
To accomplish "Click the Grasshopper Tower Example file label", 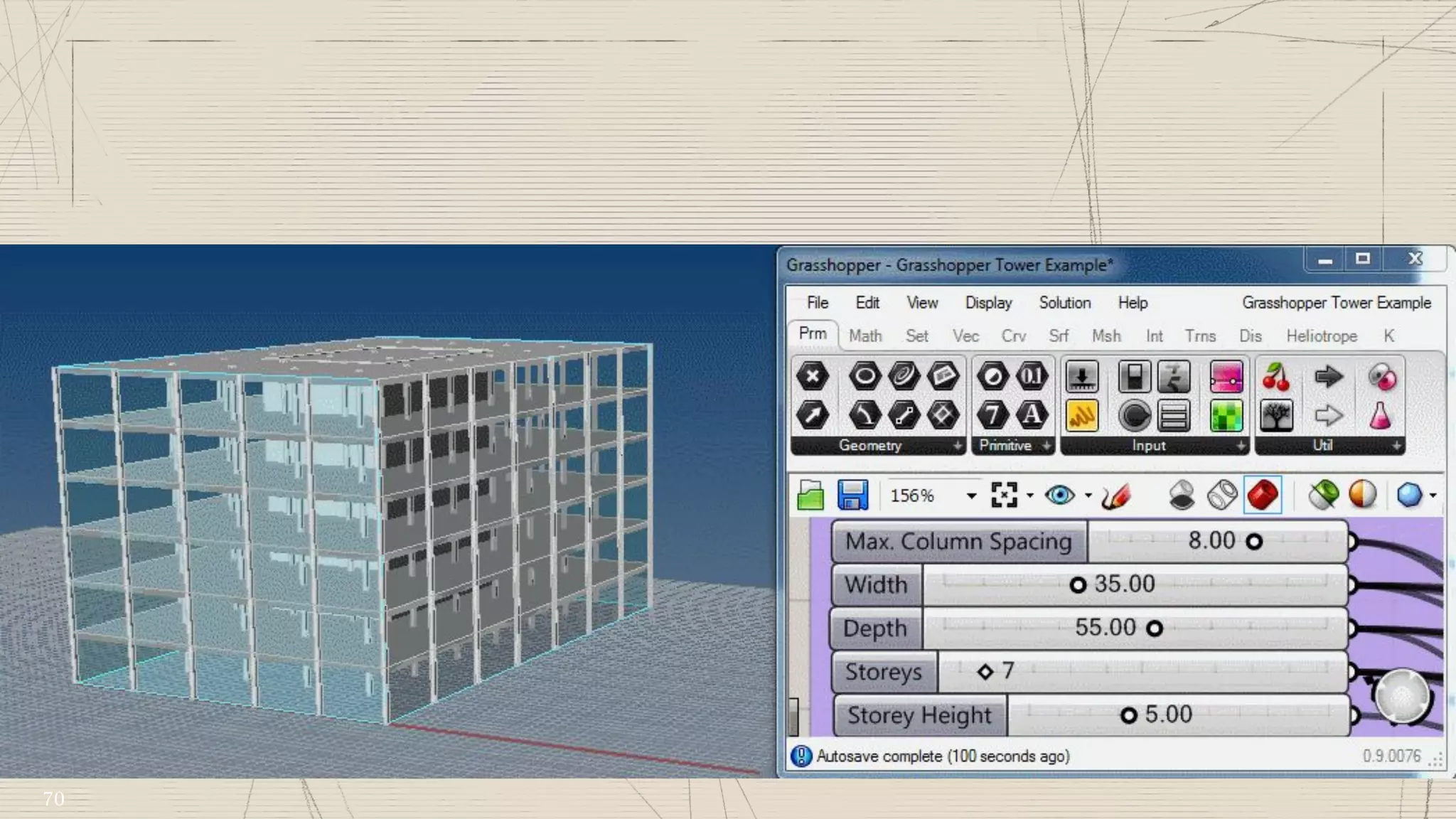I will pyautogui.click(x=1336, y=303).
